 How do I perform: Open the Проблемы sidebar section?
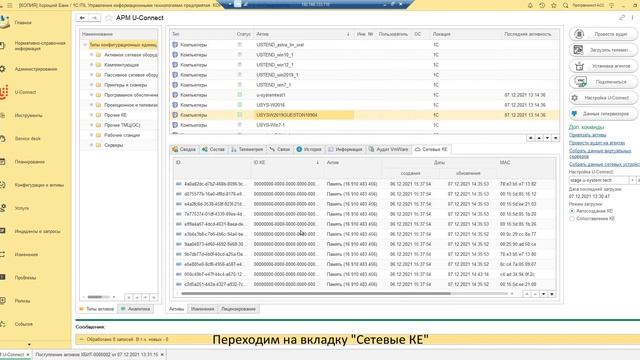click(25, 278)
